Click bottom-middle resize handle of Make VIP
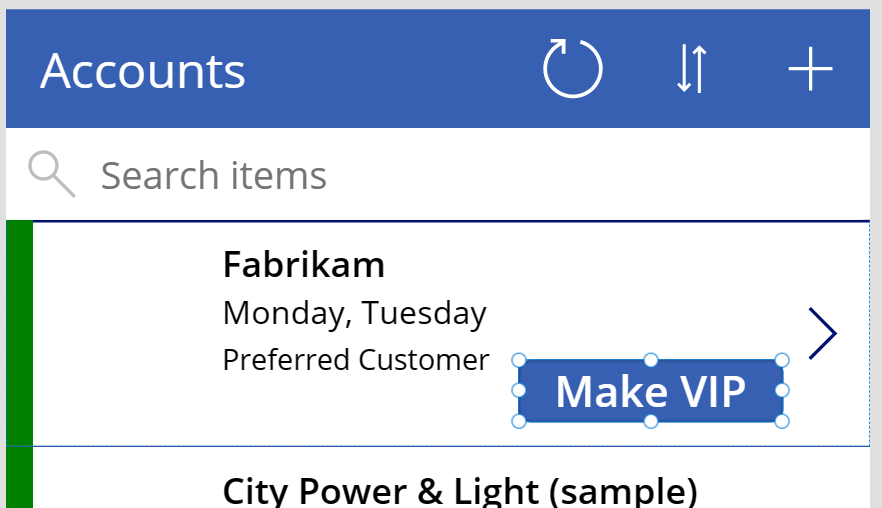 (x=650, y=421)
